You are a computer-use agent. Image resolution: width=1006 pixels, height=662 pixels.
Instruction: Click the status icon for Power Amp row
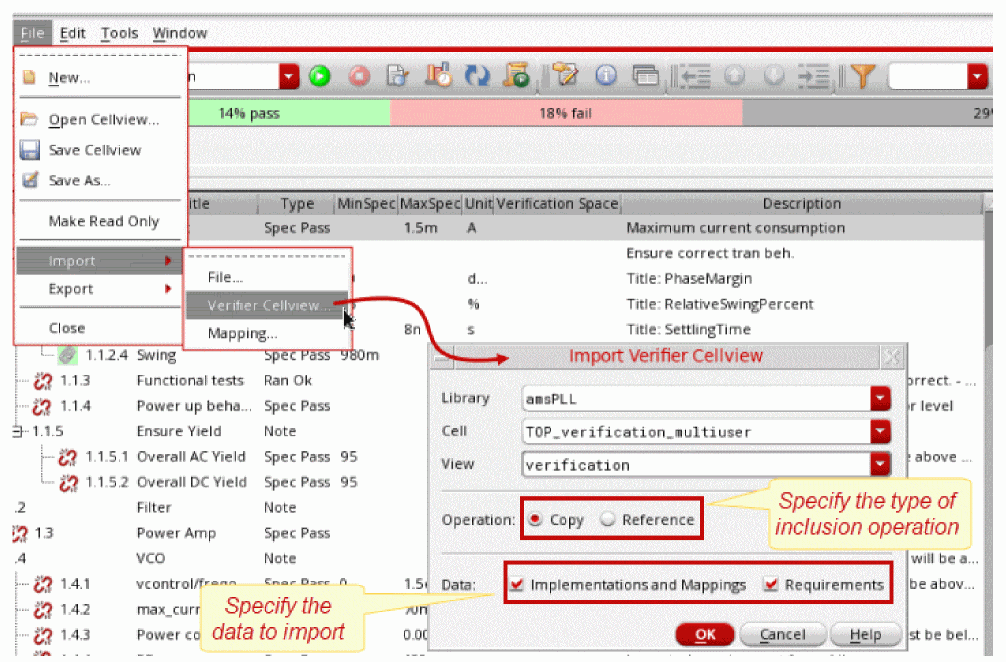click(x=19, y=533)
